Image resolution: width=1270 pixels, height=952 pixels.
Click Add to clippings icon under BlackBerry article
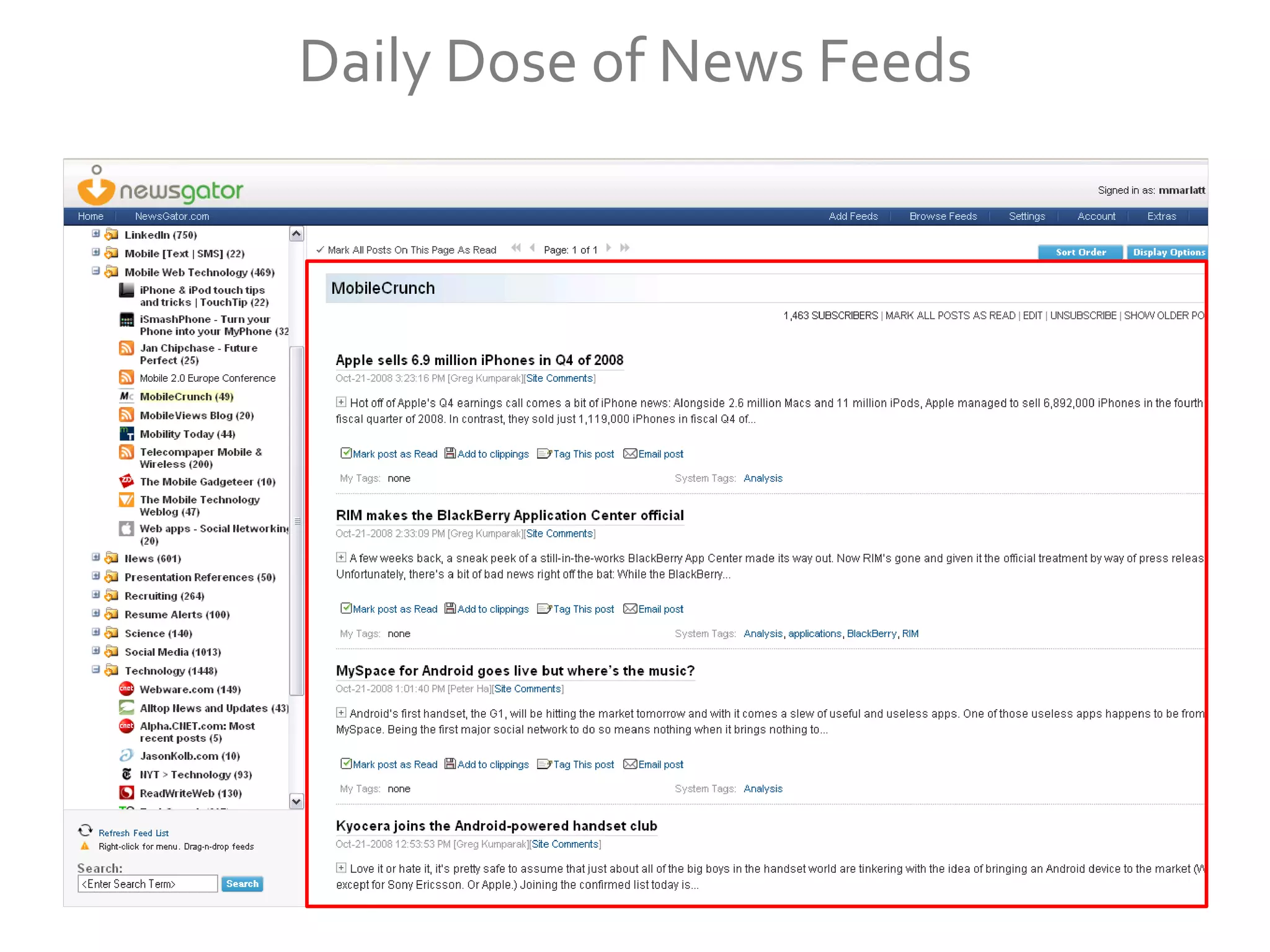click(x=450, y=609)
